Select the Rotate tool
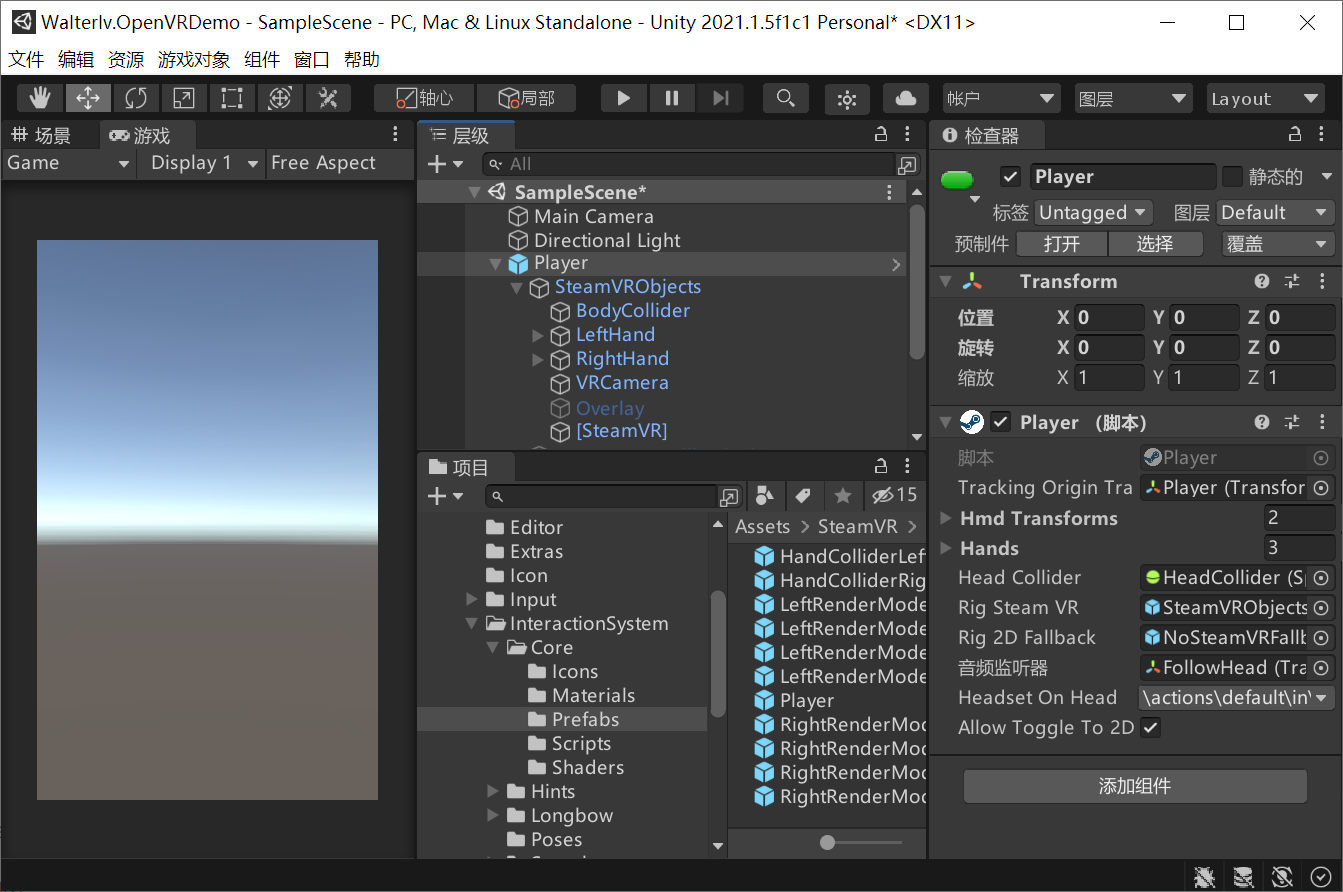The height and width of the screenshot is (892, 1343). pyautogui.click(x=136, y=98)
